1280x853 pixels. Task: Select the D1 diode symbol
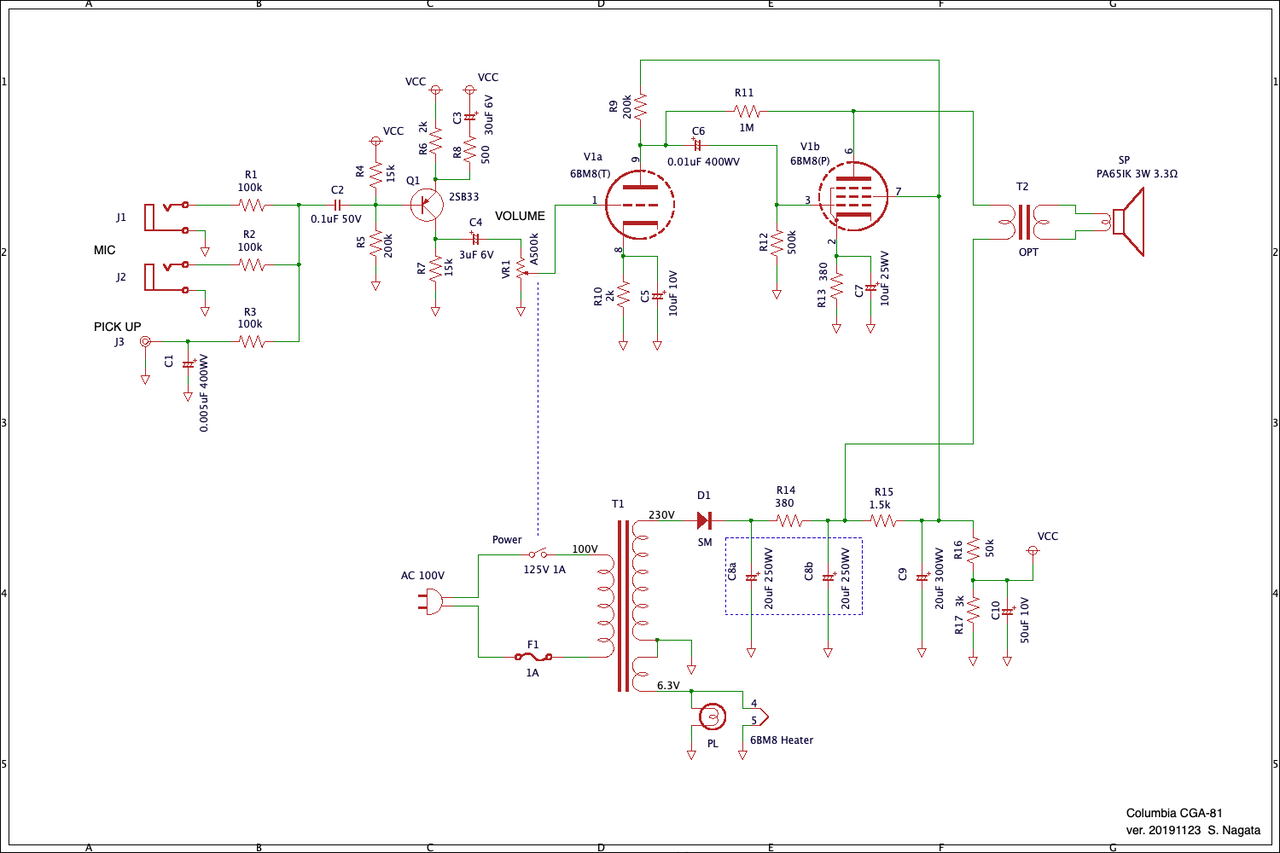703,520
